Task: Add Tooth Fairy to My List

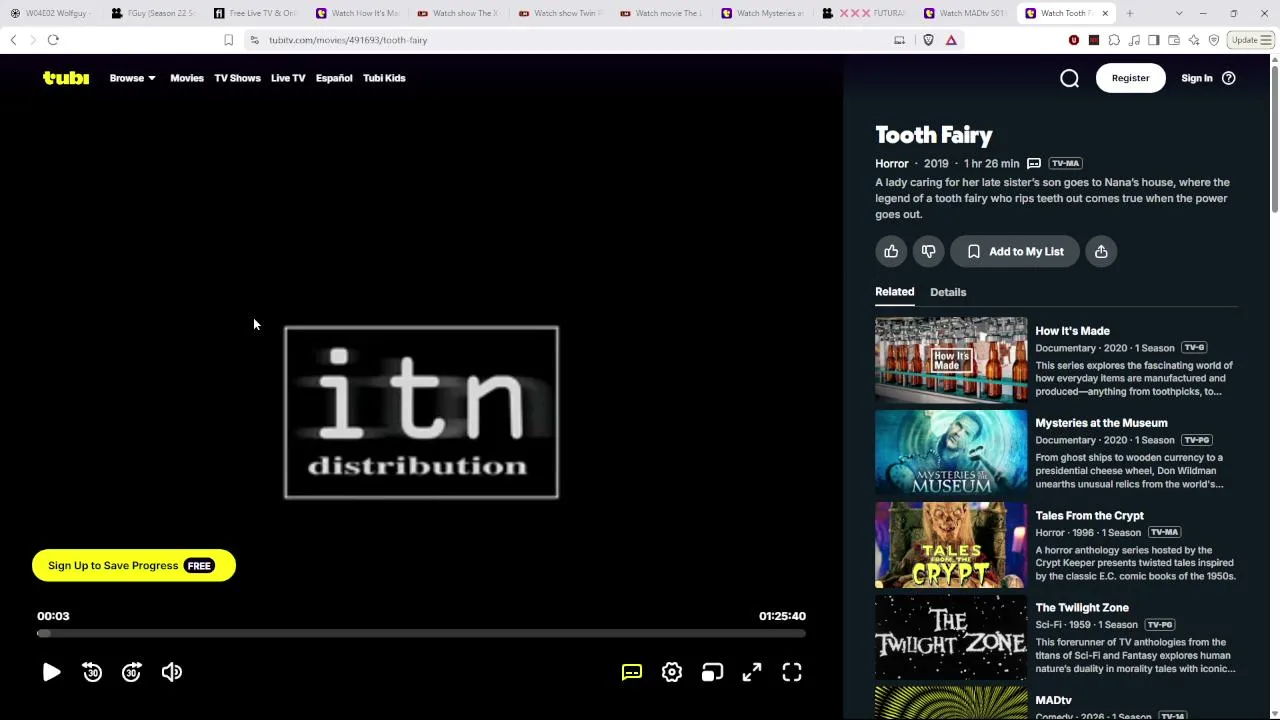Action: [1014, 252]
